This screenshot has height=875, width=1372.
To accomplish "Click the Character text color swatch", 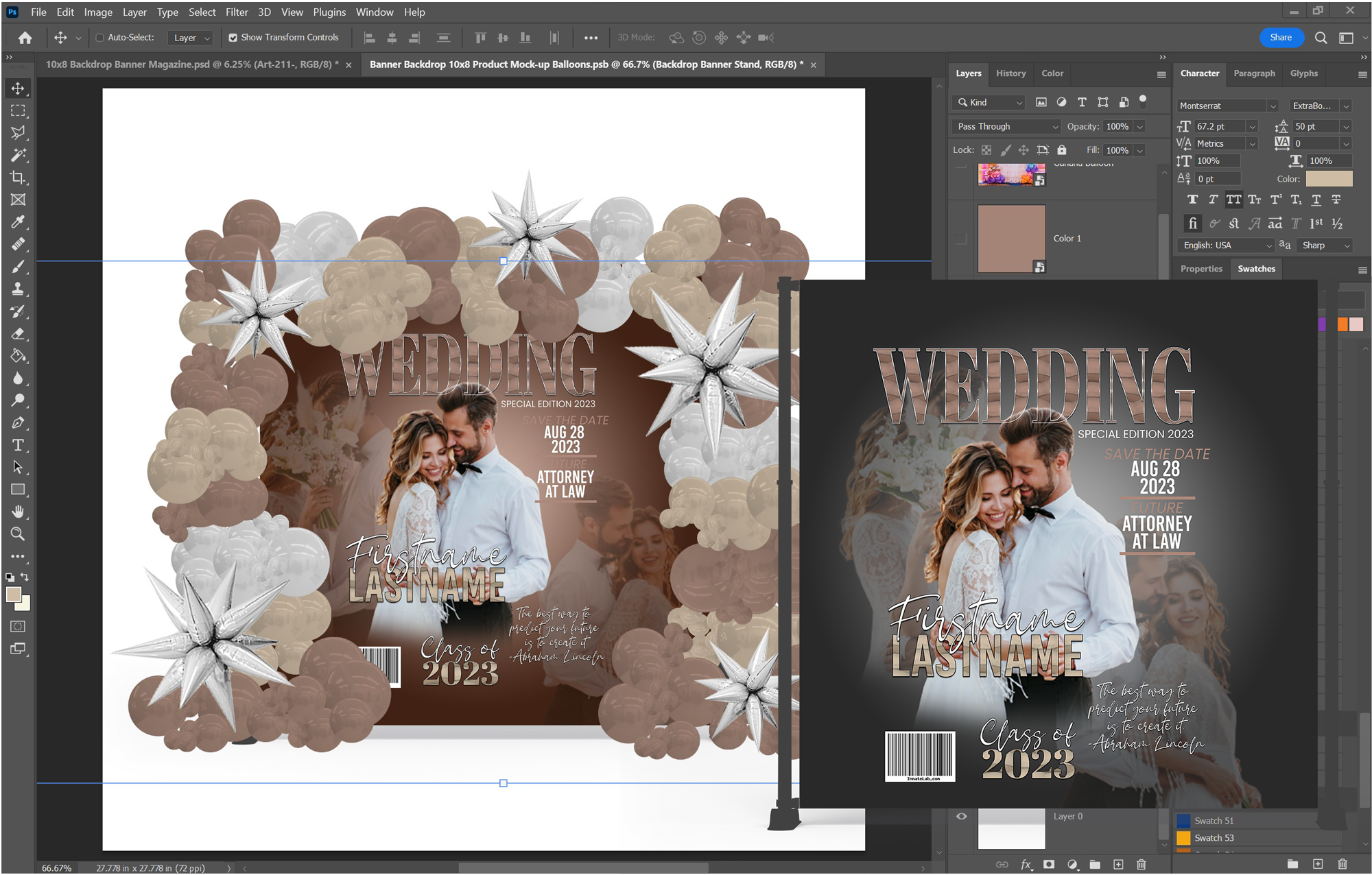I will [1329, 179].
